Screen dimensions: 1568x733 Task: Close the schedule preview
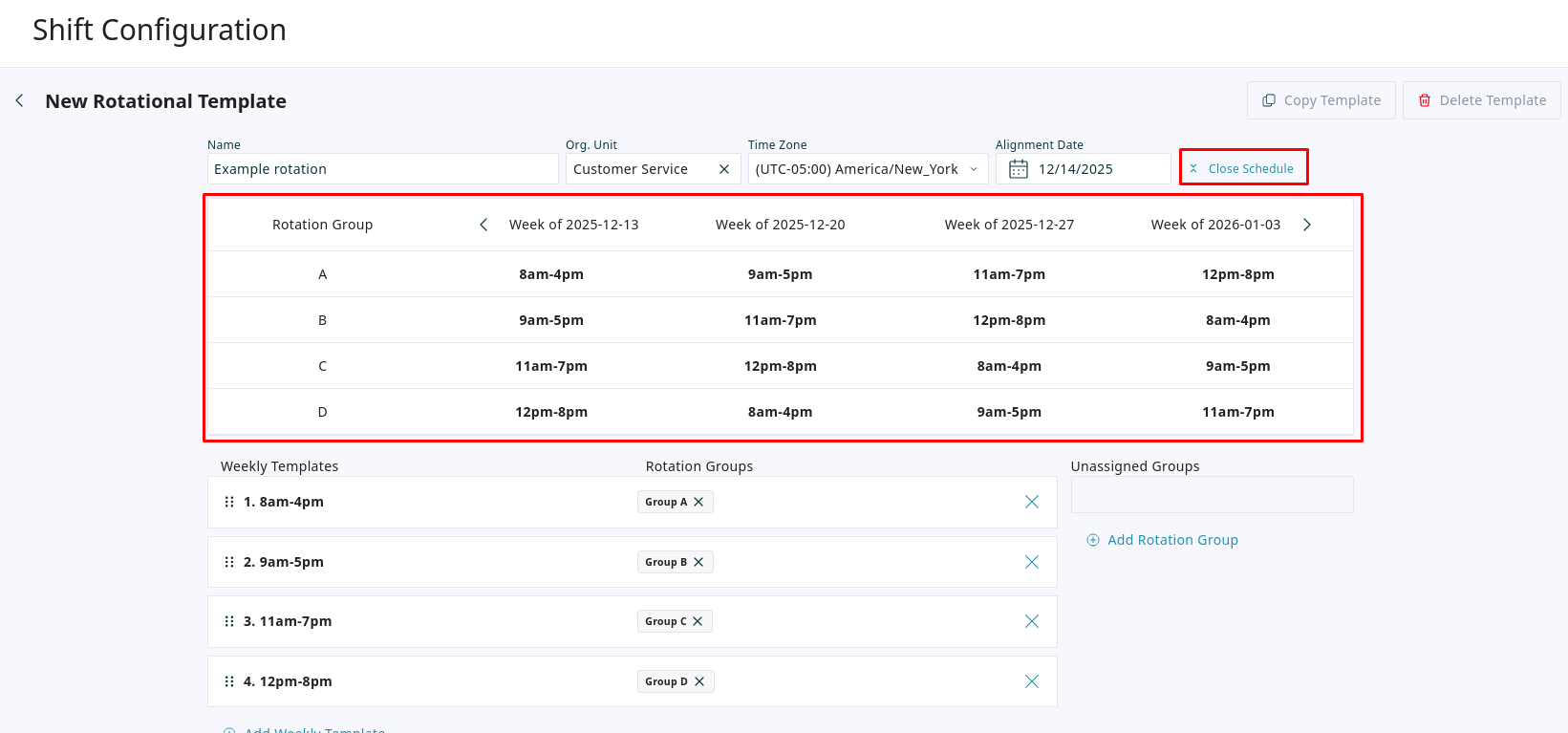pyautogui.click(x=1242, y=168)
